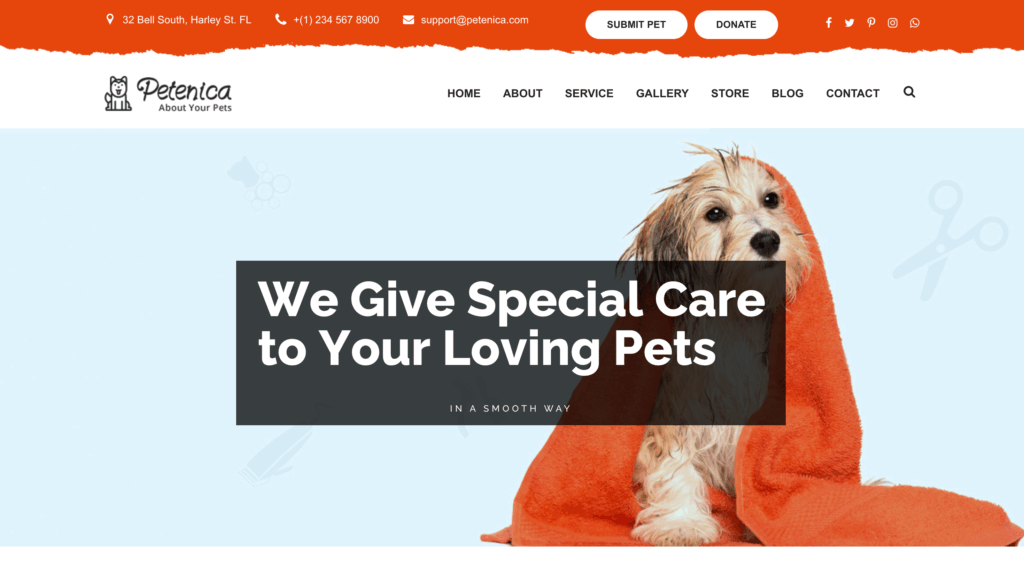Click the search magnifier icon
Viewport: 1024px width, 580px height.
point(909,92)
